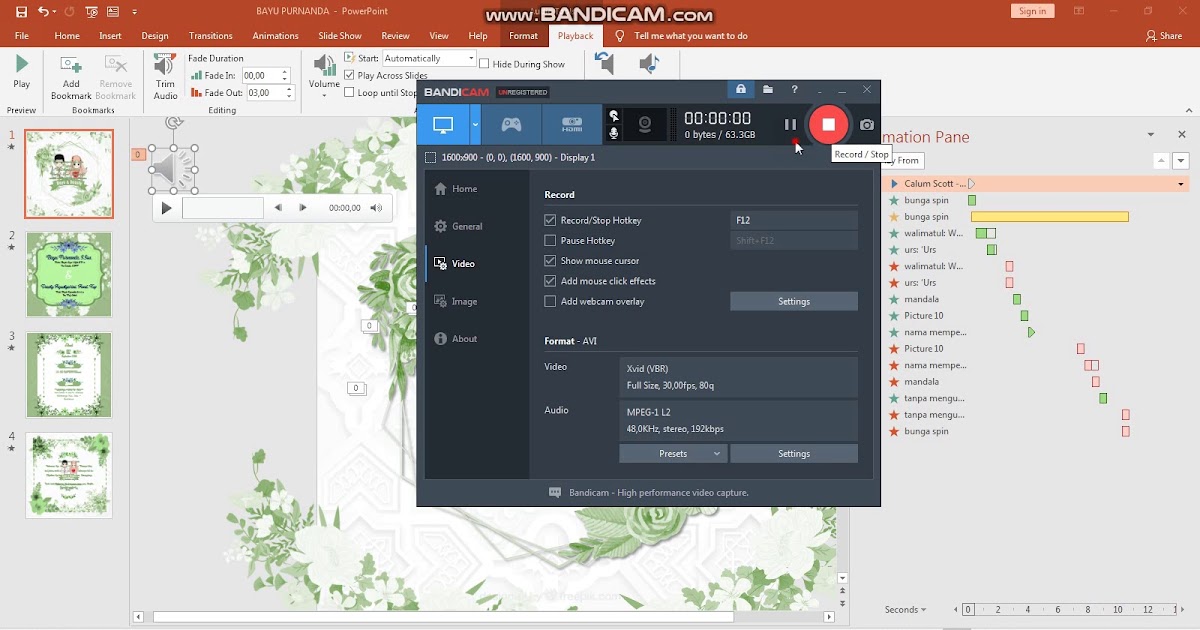Enable the Pause Hotkey checkbox
This screenshot has height=630, width=1200.
tap(550, 240)
